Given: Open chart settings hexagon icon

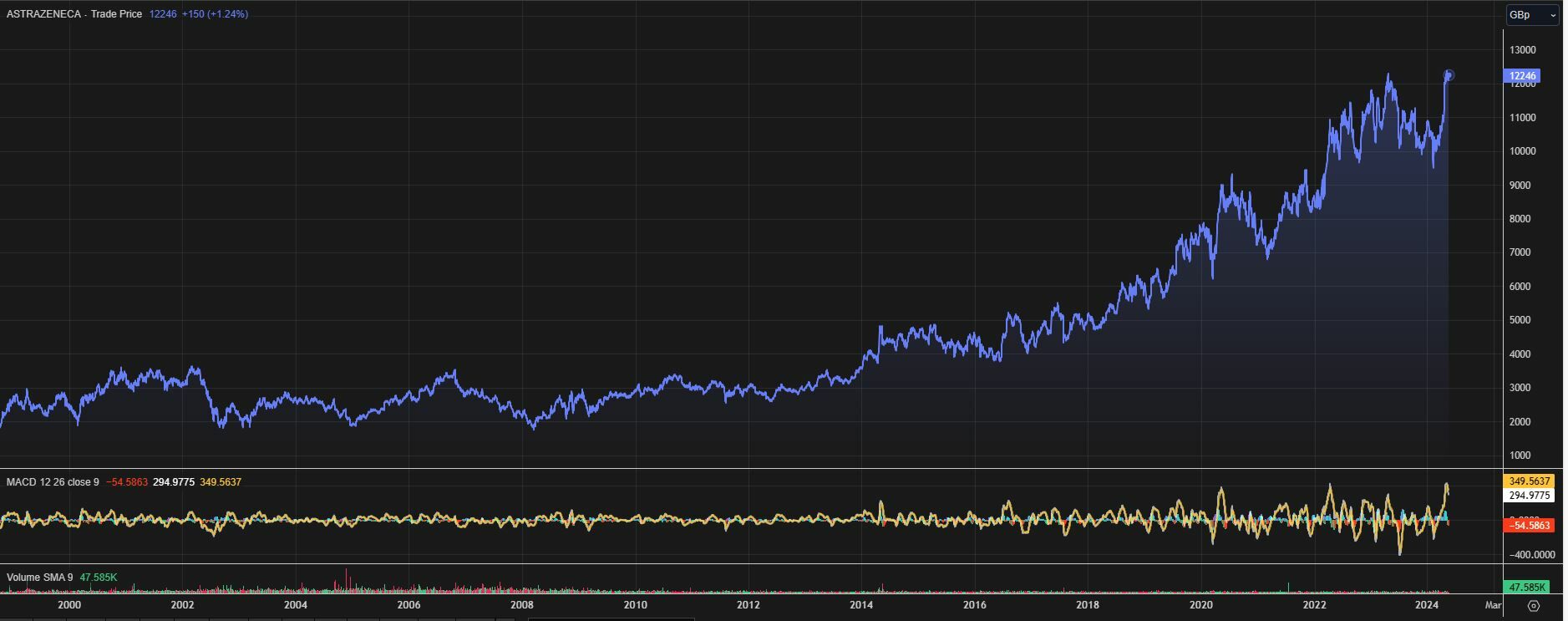Looking at the screenshot, I should pos(1533,606).
